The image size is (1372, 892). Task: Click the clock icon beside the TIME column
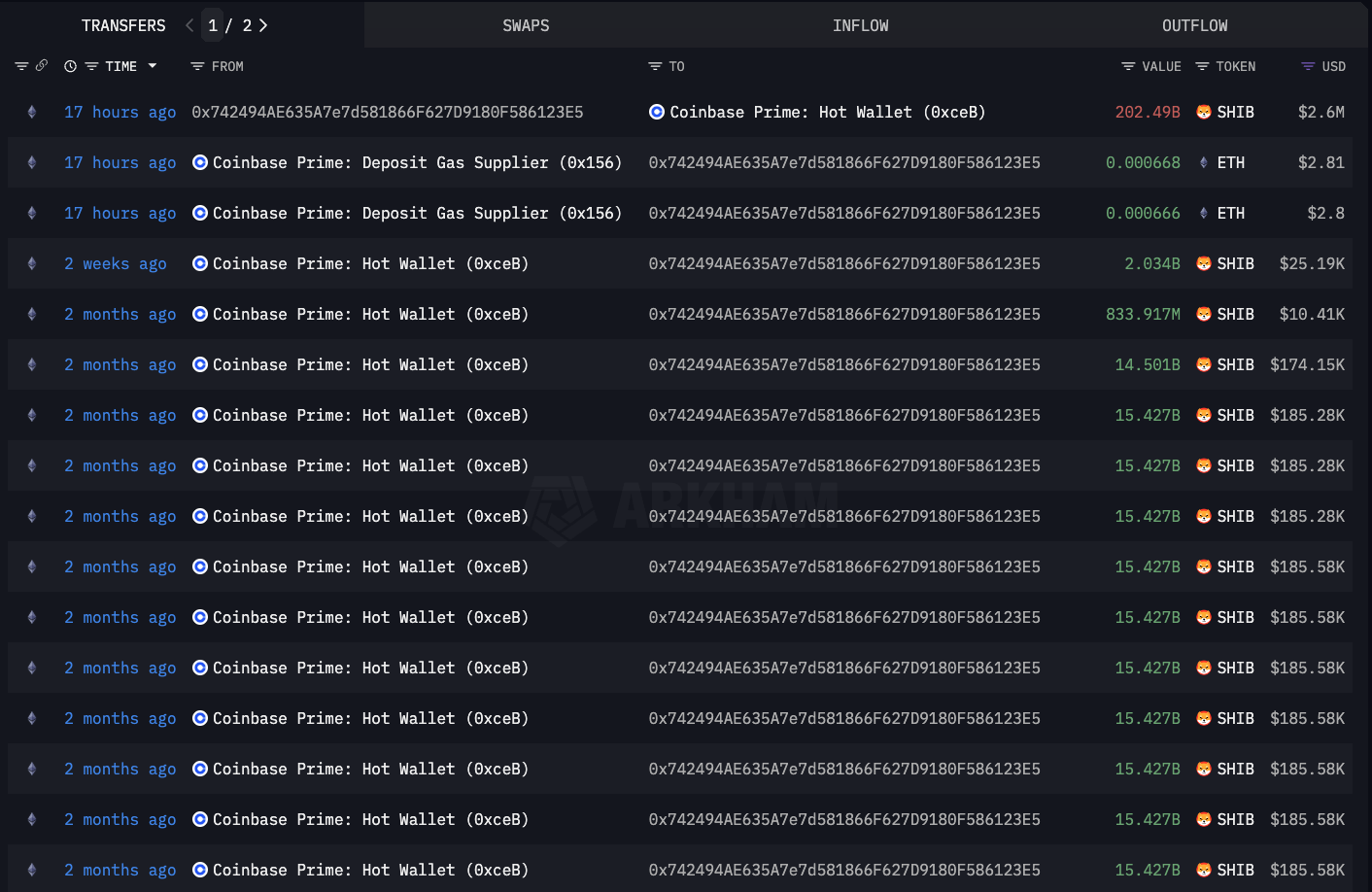(70, 66)
